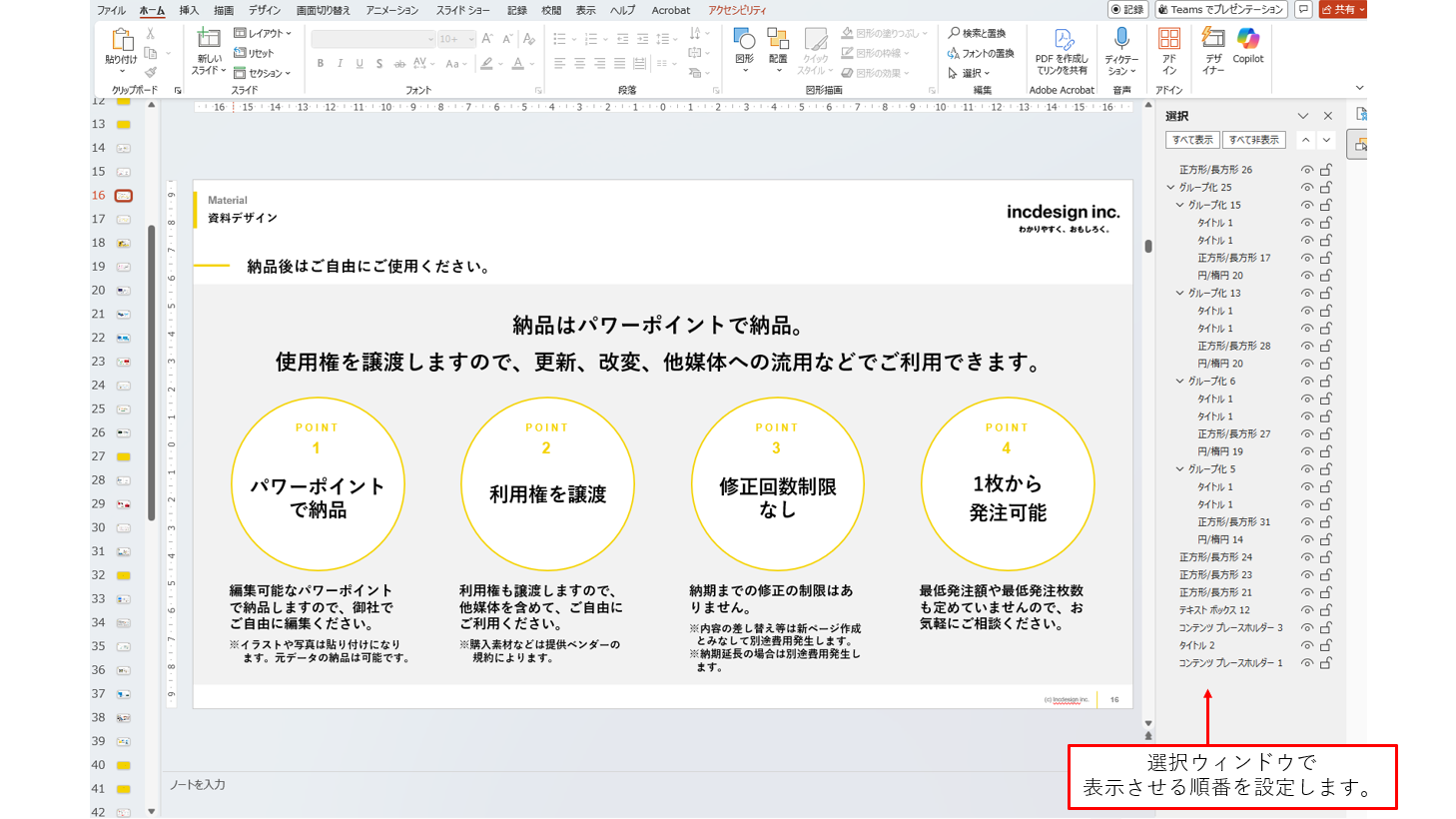Open the 配置 arrange tool
The height and width of the screenshot is (819, 1456).
pyautogui.click(x=777, y=40)
